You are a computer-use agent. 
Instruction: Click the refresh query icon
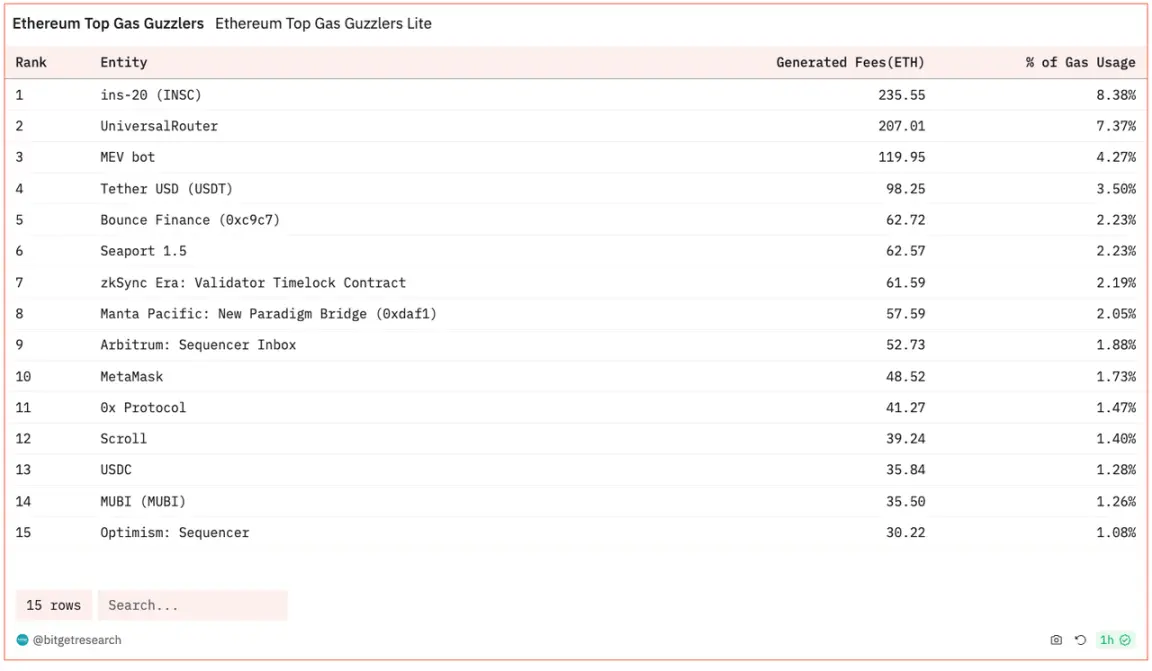coord(1080,640)
